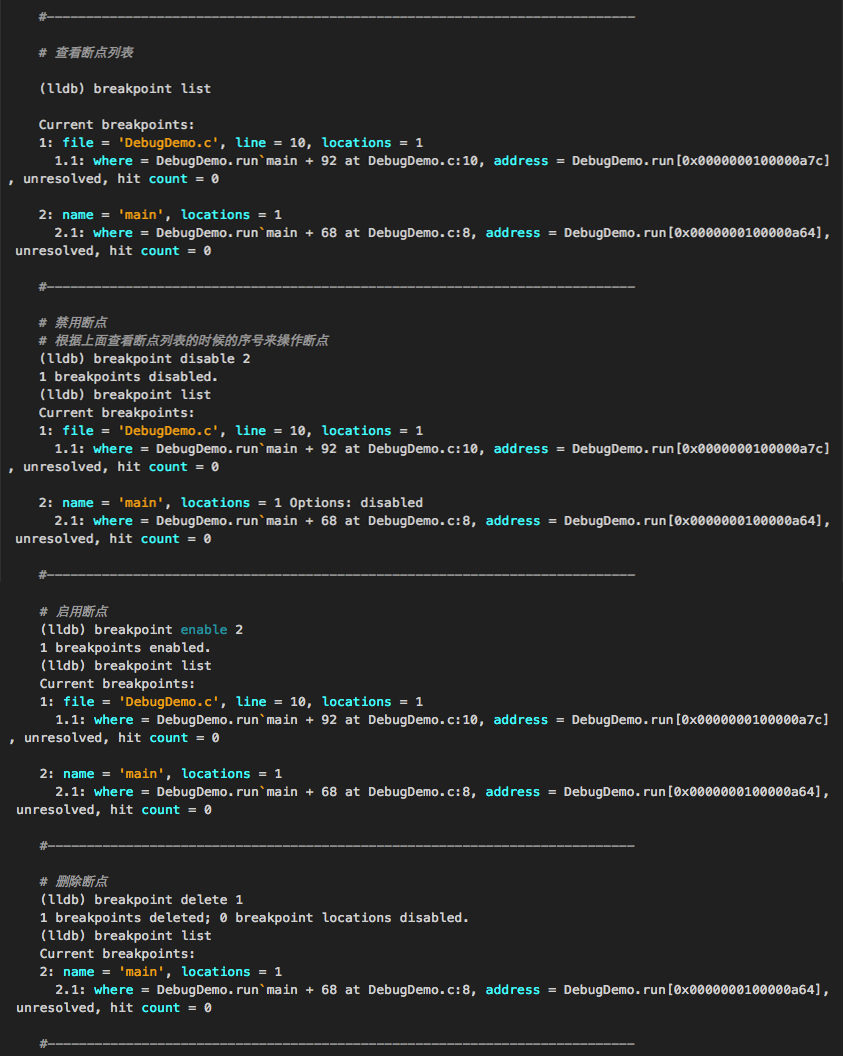Click the '# 根据上面查看断点列表的时候的序号来操作断点' comment
The height and width of the screenshot is (1058, 843).
(183, 341)
